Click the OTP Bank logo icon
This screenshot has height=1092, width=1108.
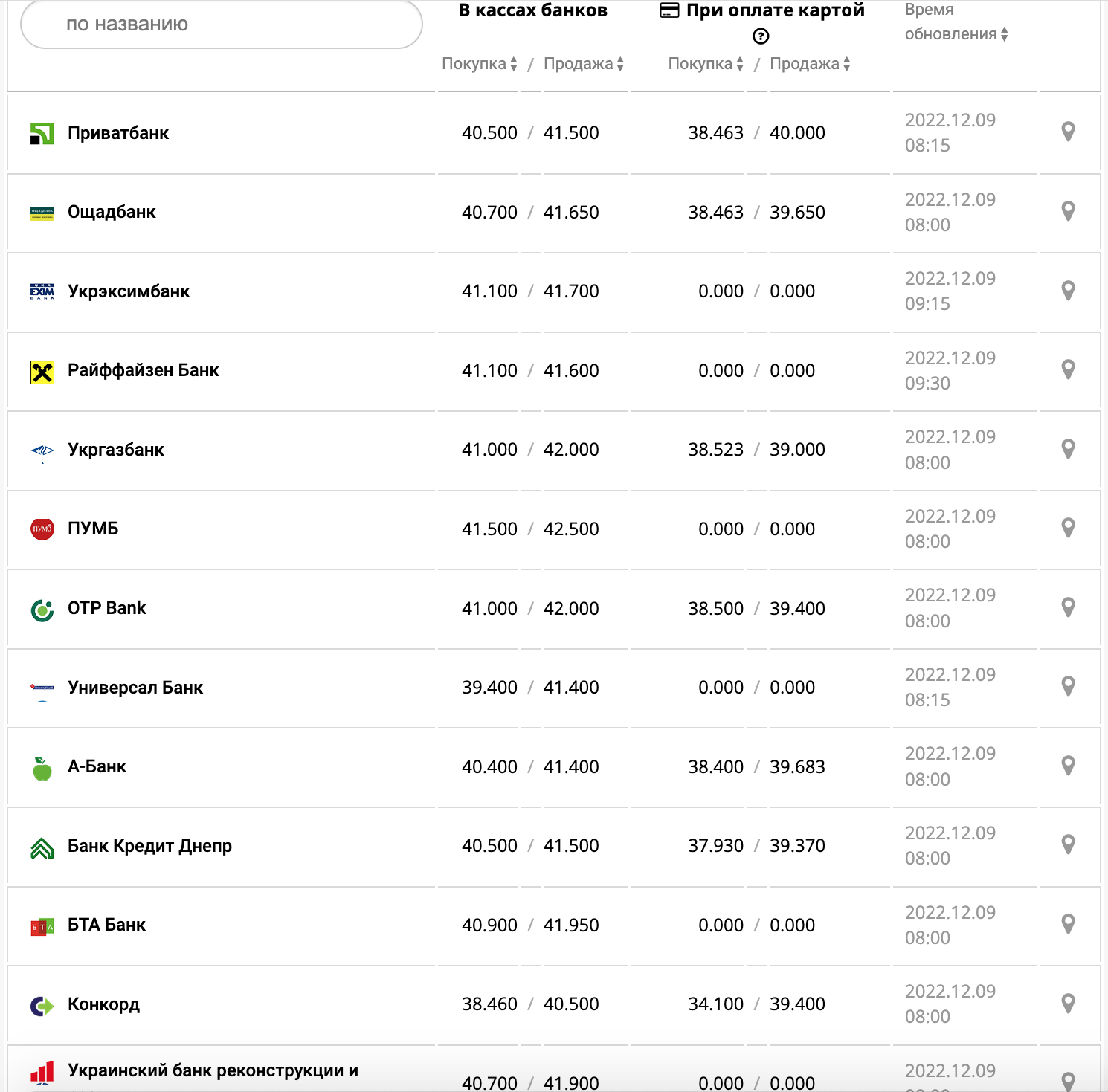pyautogui.click(x=42, y=610)
